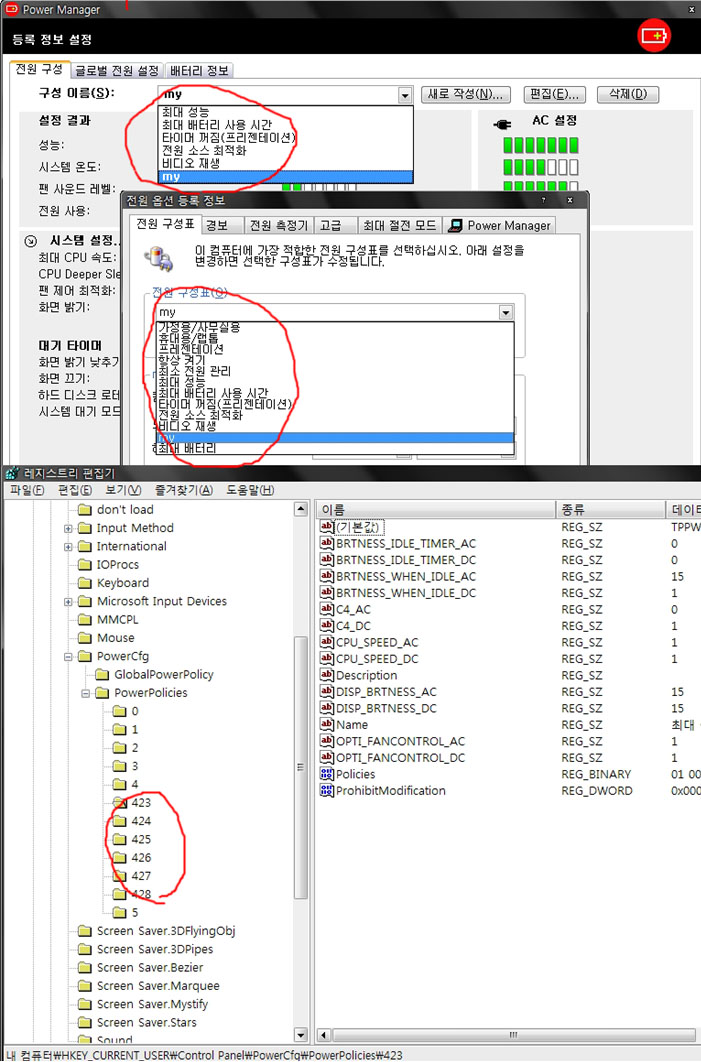Screen dimensions: 701x1062
Task: Click the AC plug icon beside AC 설정
Action: 504,123
